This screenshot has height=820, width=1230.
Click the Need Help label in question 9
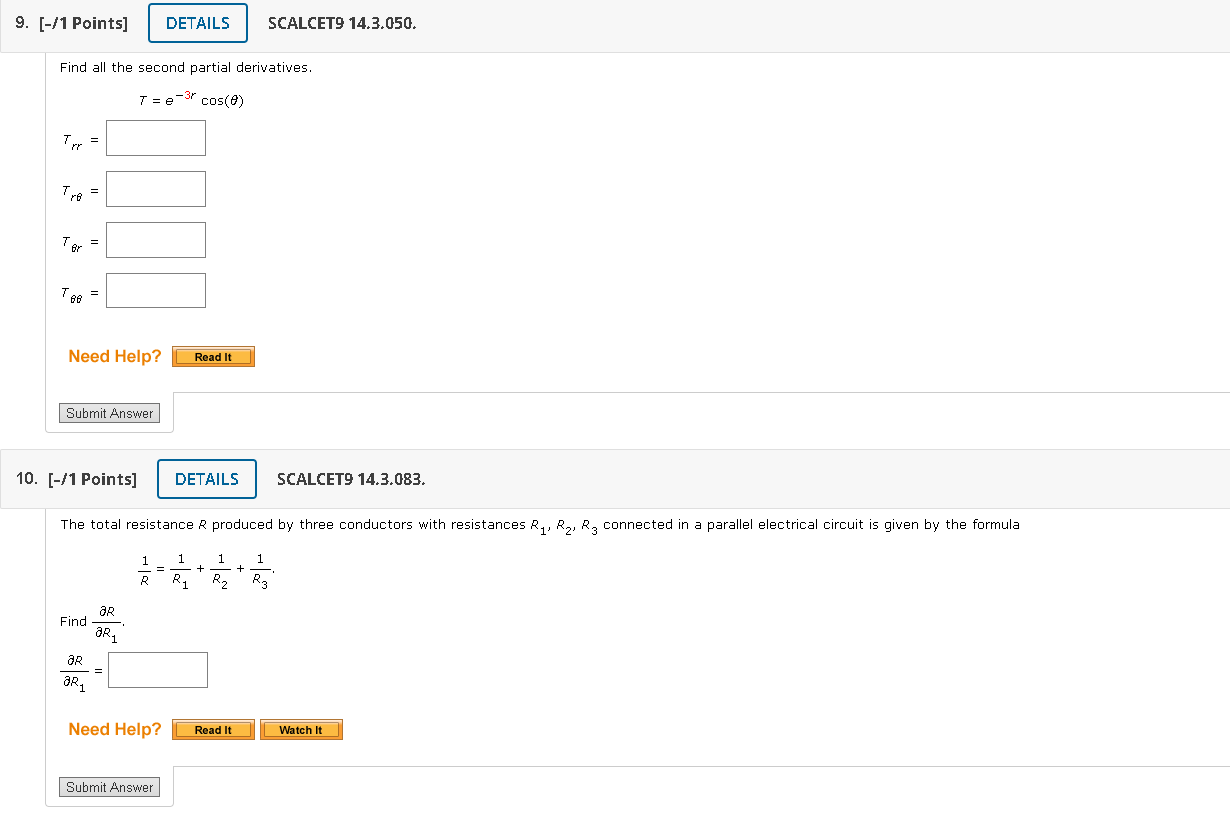(x=114, y=355)
